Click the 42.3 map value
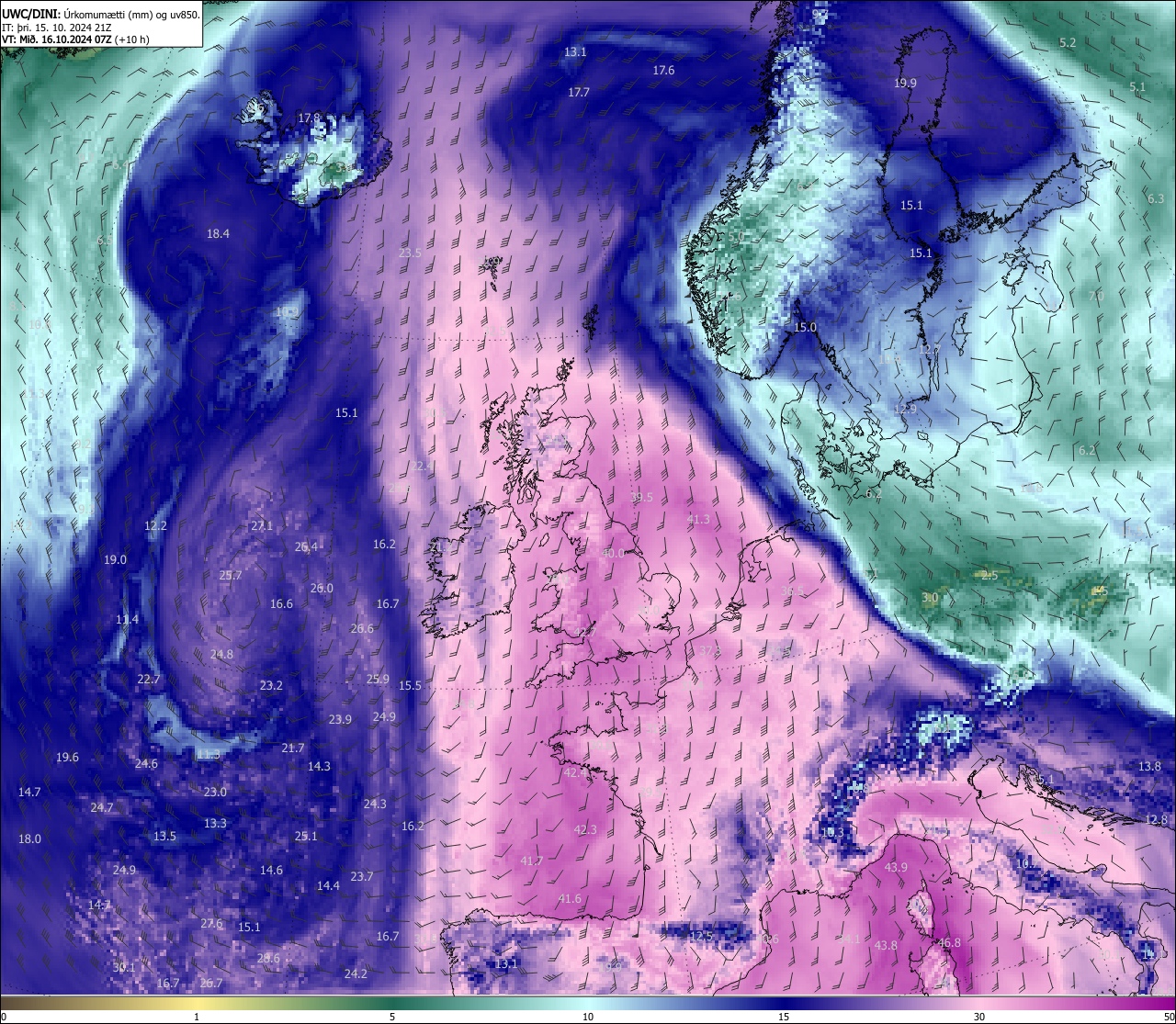This screenshot has height=1024, width=1176. [x=585, y=829]
